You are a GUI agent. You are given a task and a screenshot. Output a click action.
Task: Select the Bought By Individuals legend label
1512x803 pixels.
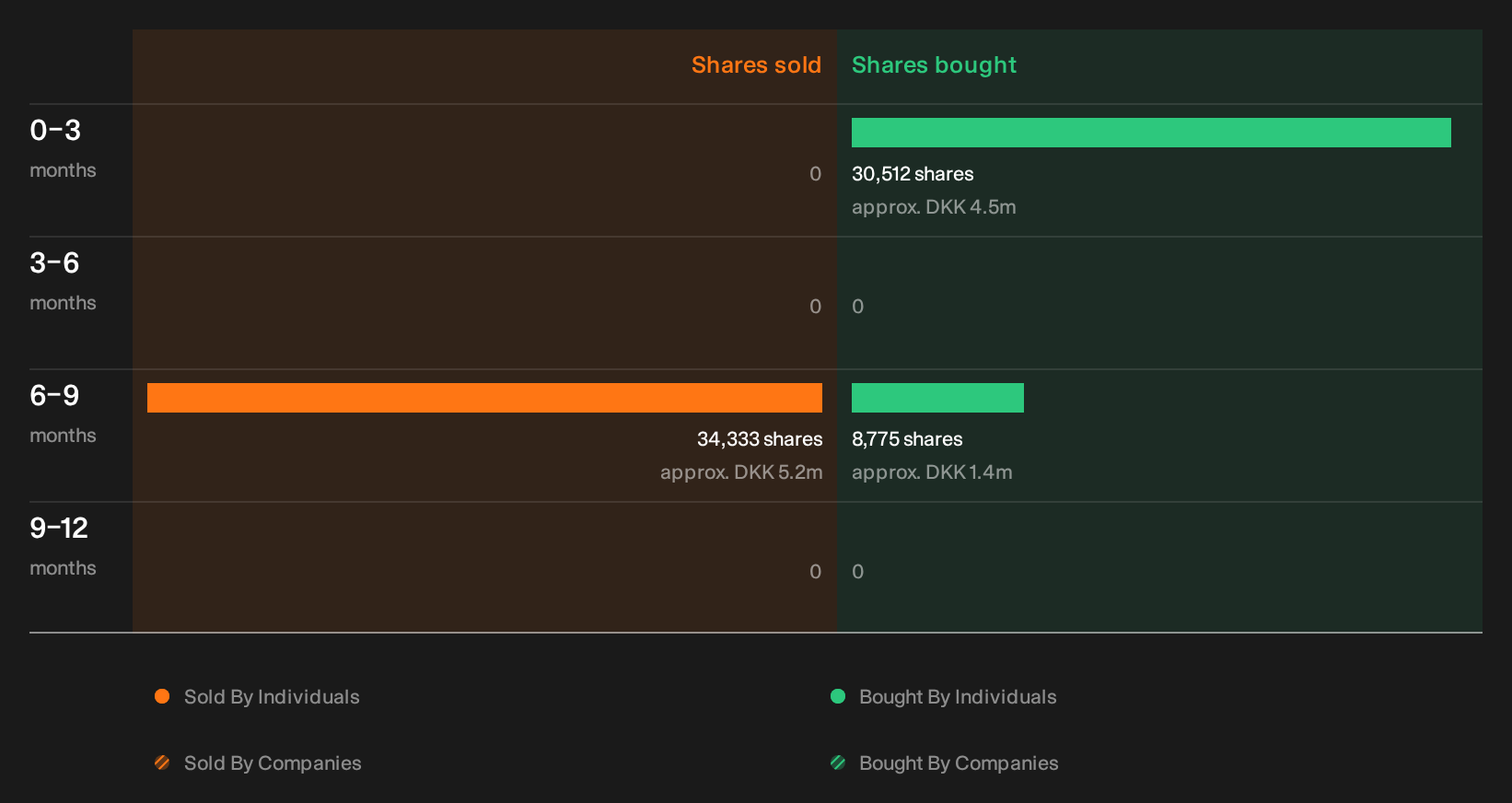pos(958,697)
